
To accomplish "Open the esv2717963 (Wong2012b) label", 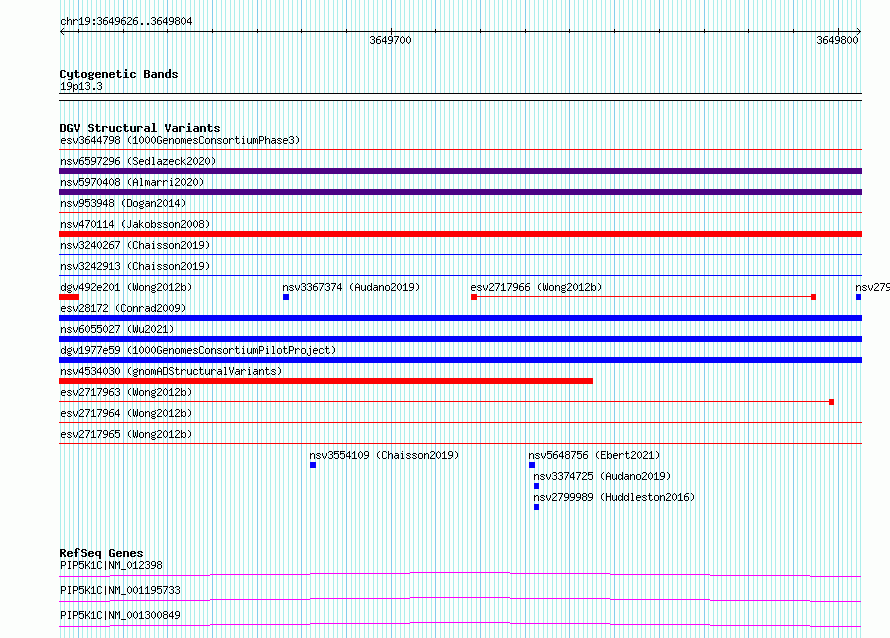I will coord(126,392).
